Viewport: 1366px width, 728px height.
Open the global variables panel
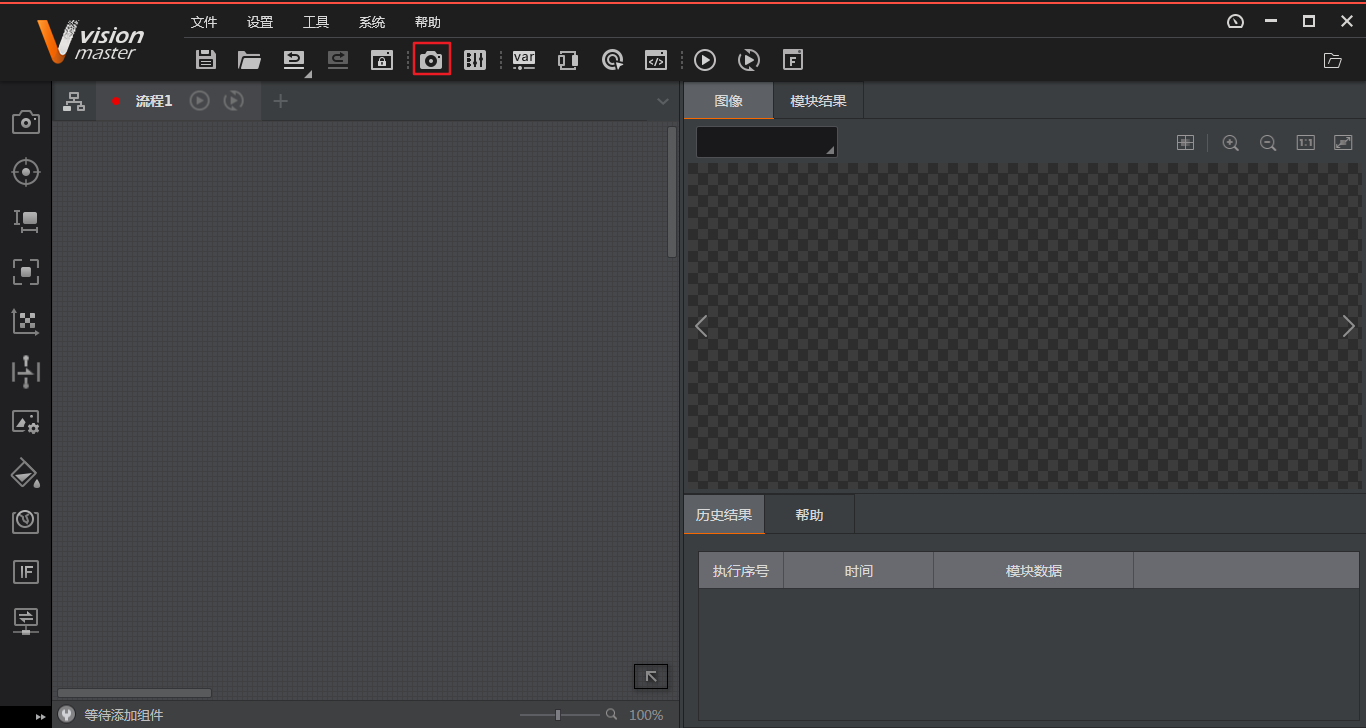point(524,59)
